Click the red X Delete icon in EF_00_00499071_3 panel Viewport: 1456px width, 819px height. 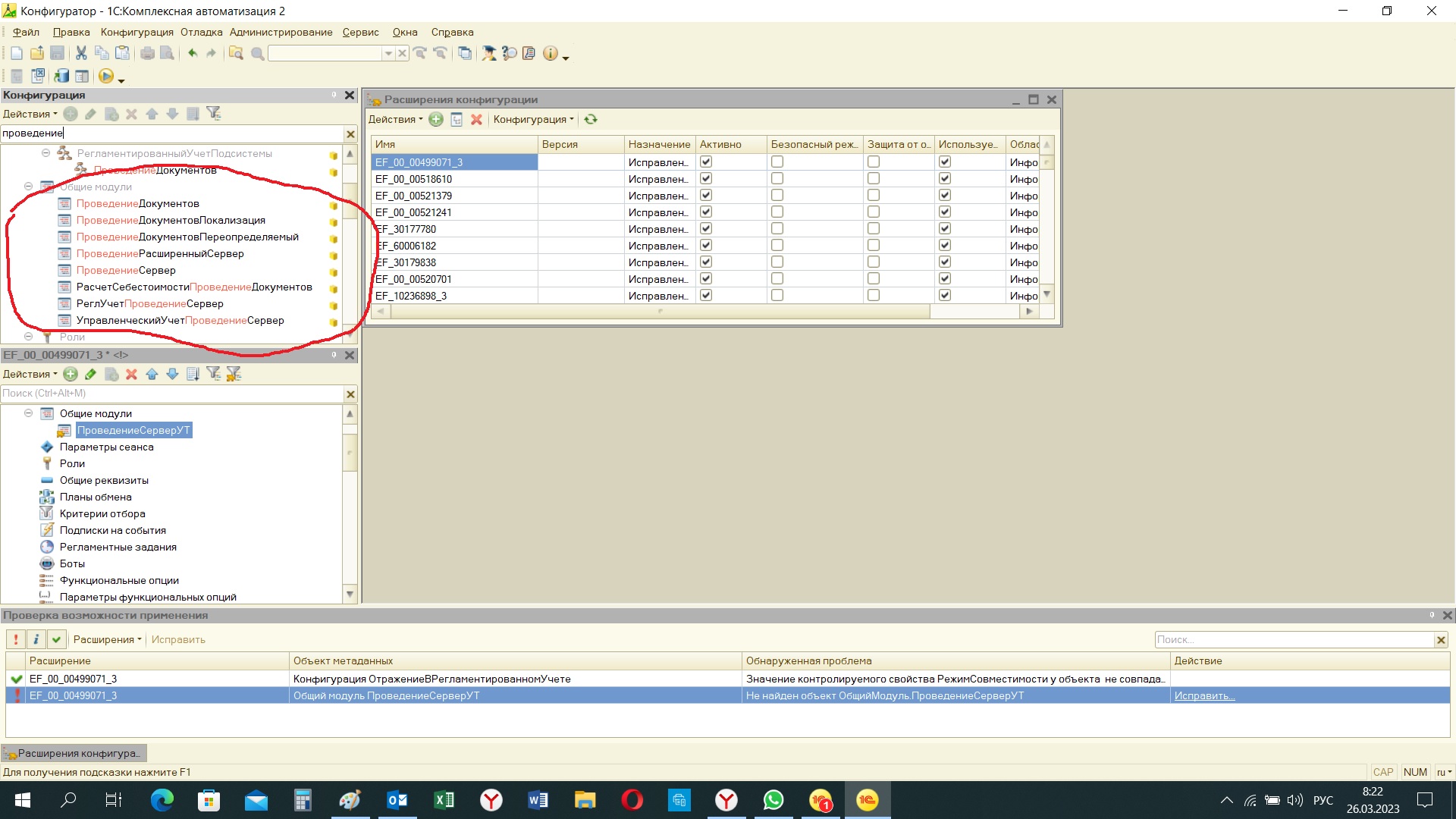coord(131,374)
